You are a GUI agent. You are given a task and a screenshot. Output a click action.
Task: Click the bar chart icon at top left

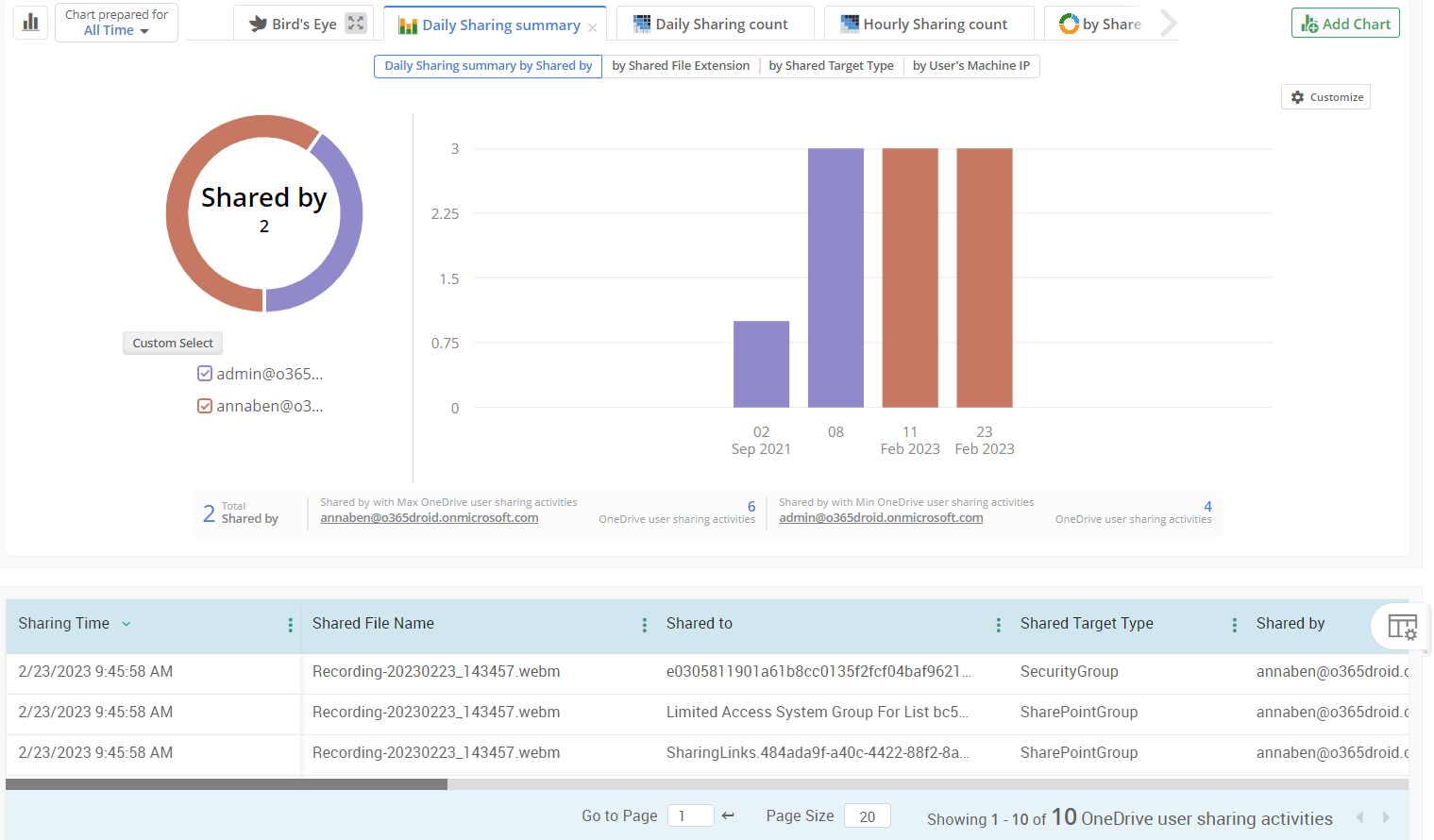click(31, 22)
